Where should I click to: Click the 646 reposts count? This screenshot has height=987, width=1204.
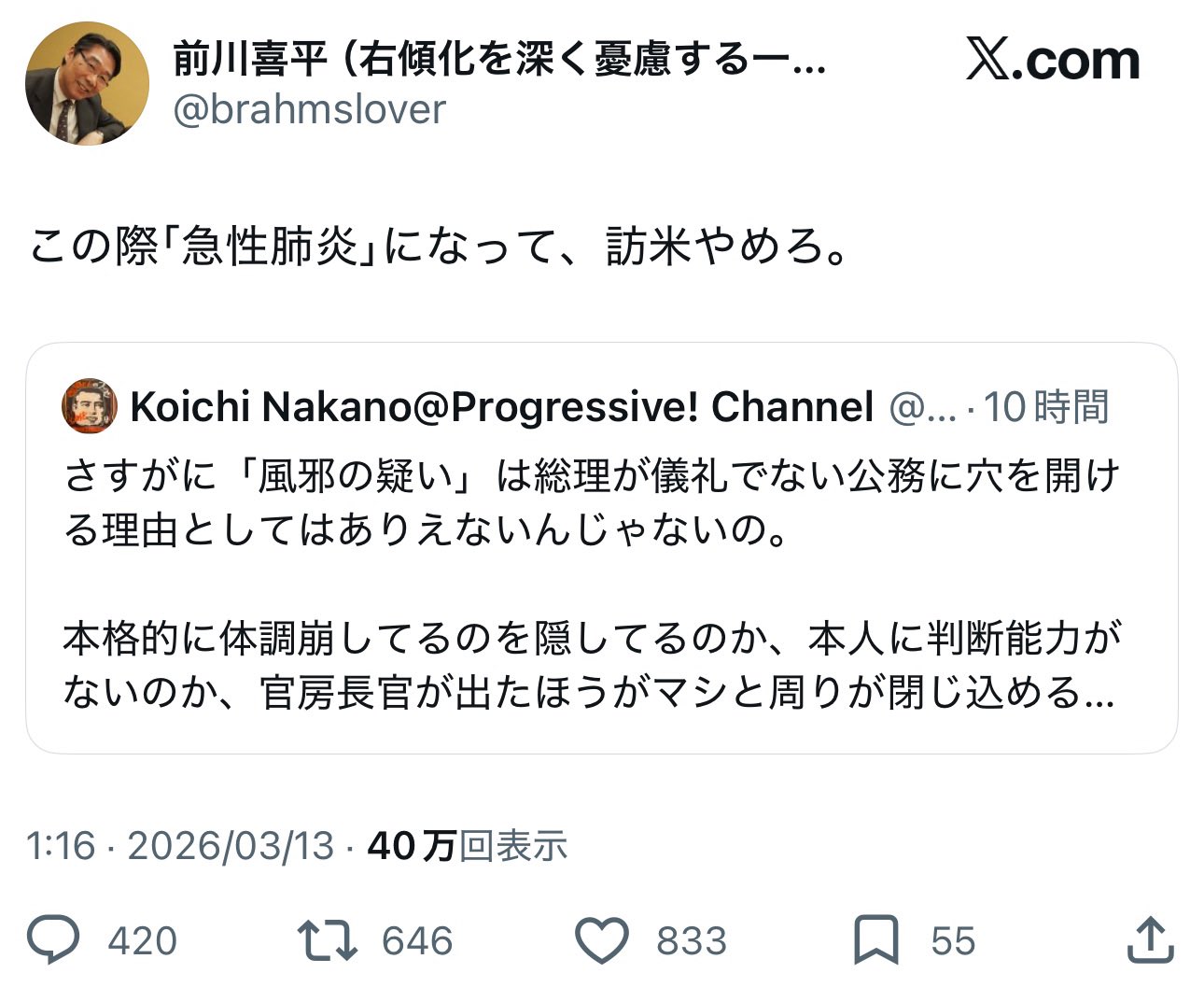coord(417,941)
